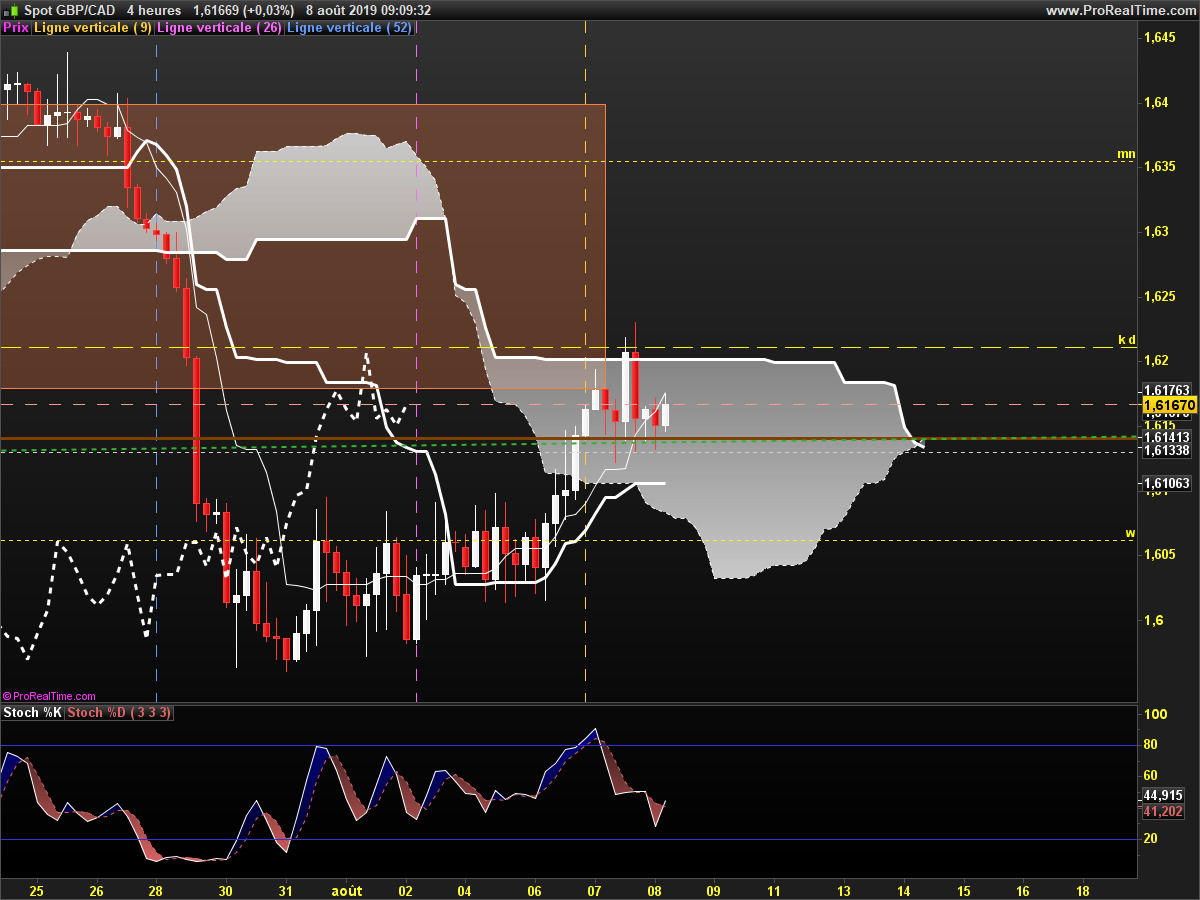
Task: Click the 1,61338 price level tag
Action: point(1166,450)
